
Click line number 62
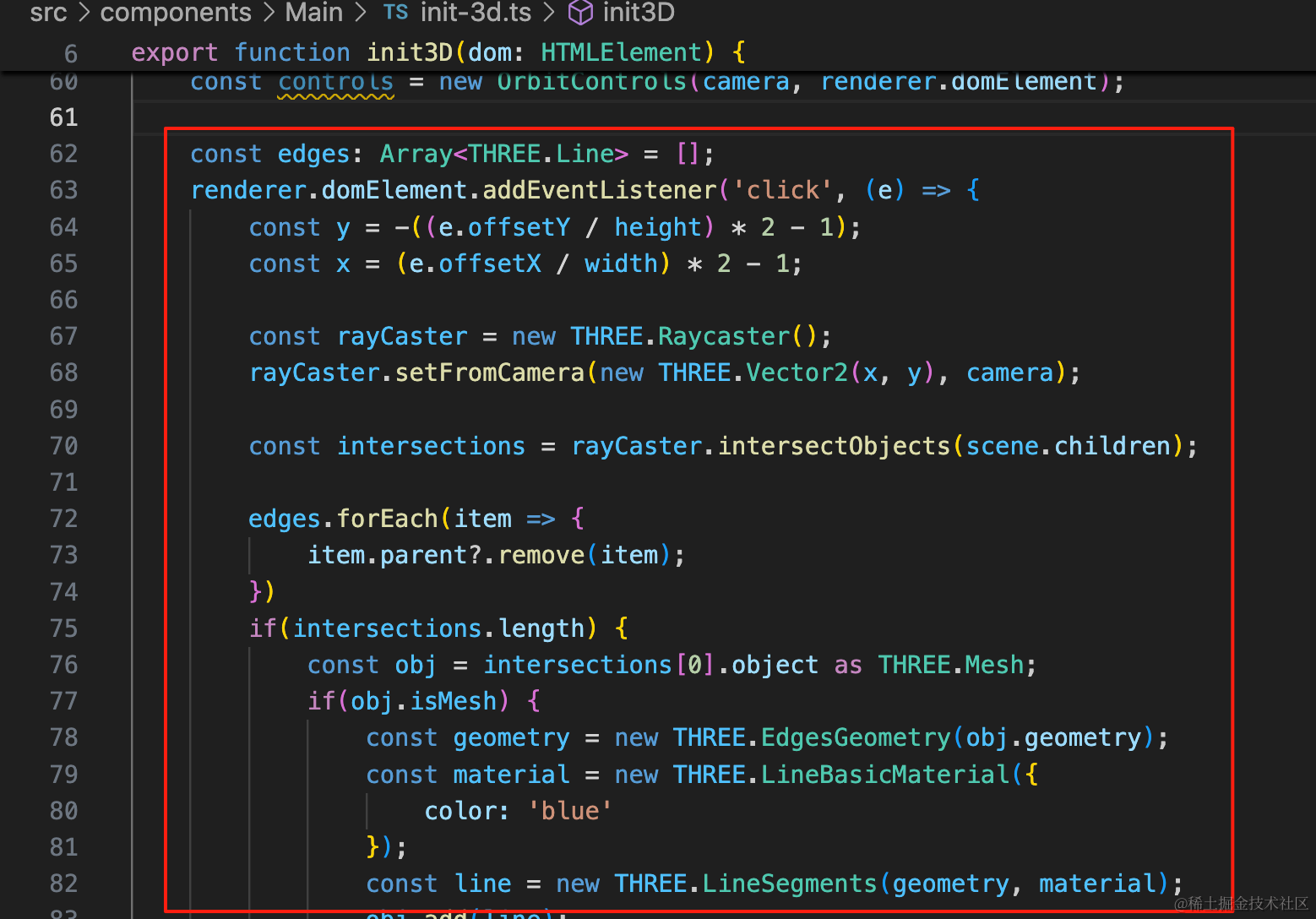tap(64, 154)
